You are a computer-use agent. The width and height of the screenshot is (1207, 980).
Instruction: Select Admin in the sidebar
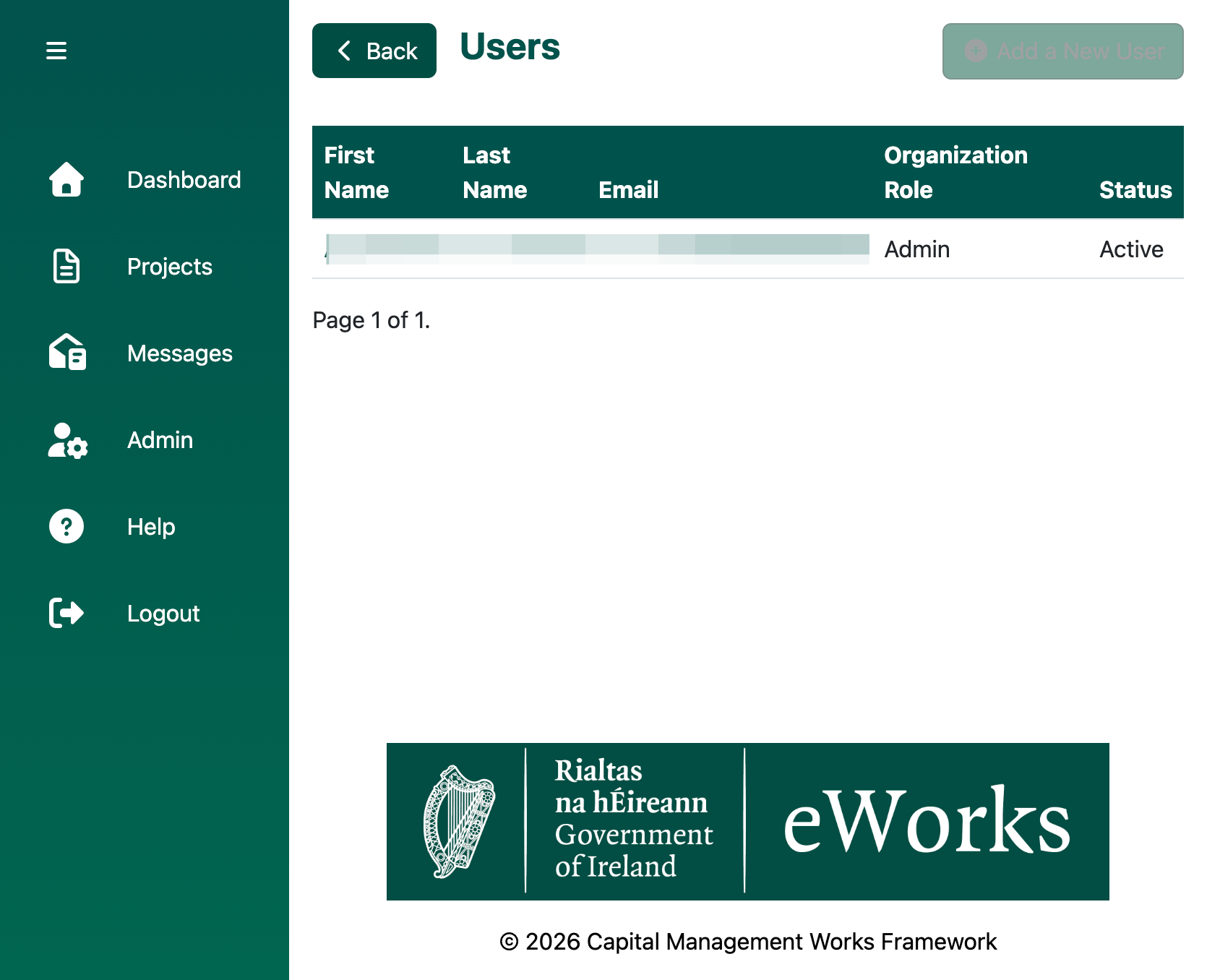pyautogui.click(x=160, y=440)
